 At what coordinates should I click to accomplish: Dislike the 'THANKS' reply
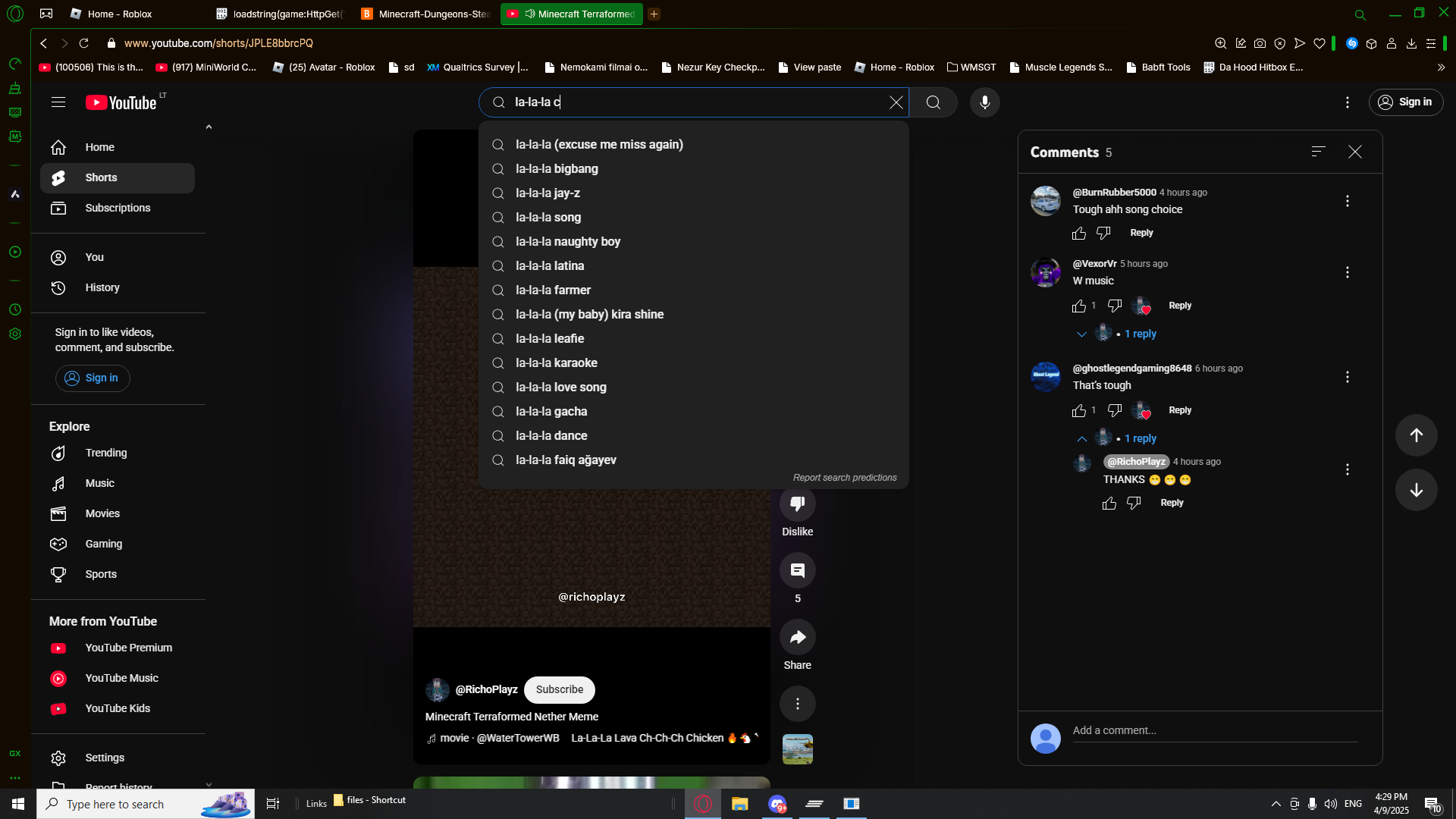[1134, 503]
